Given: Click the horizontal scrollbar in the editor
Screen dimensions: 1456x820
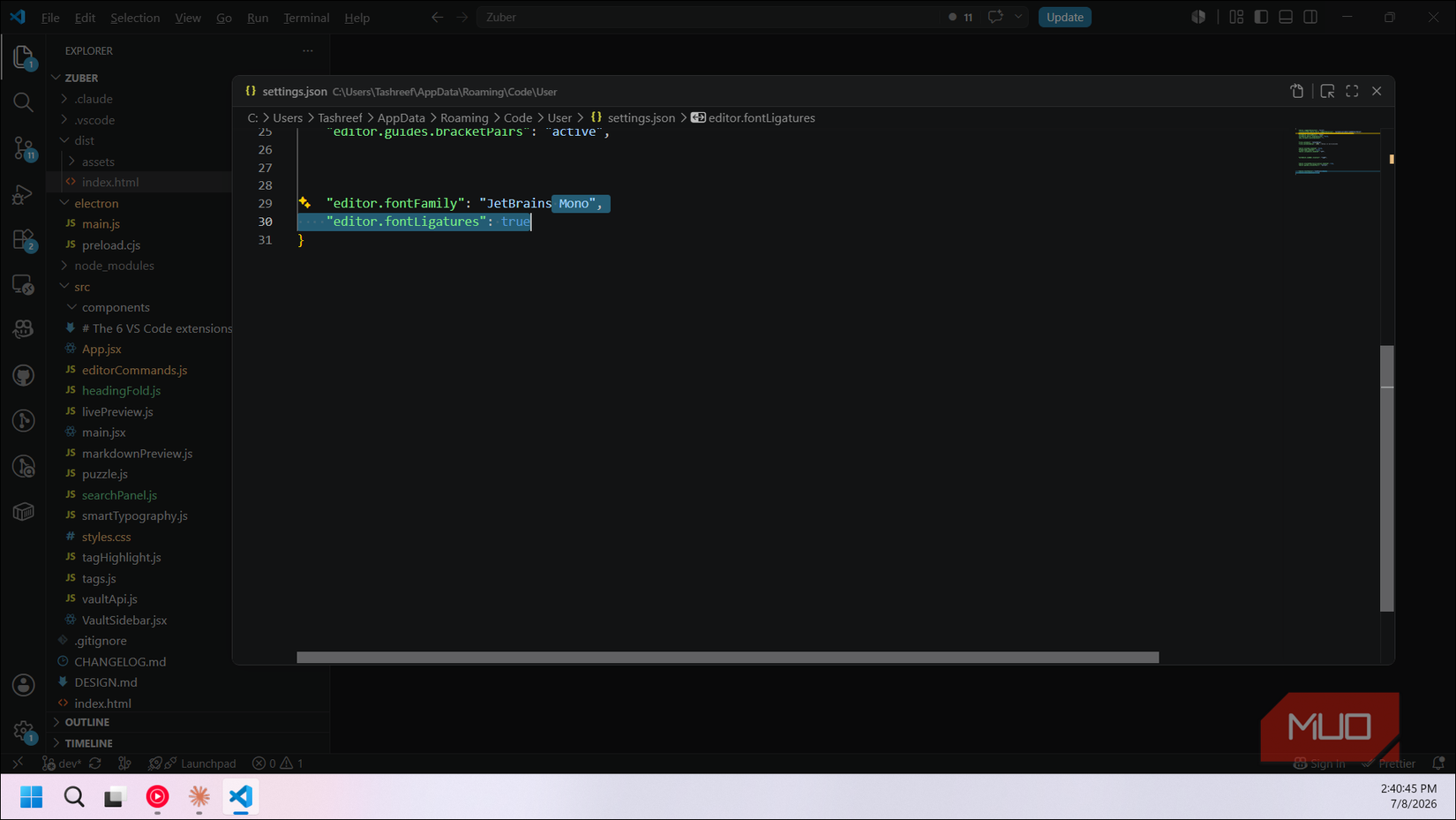Looking at the screenshot, I should pos(727,658).
